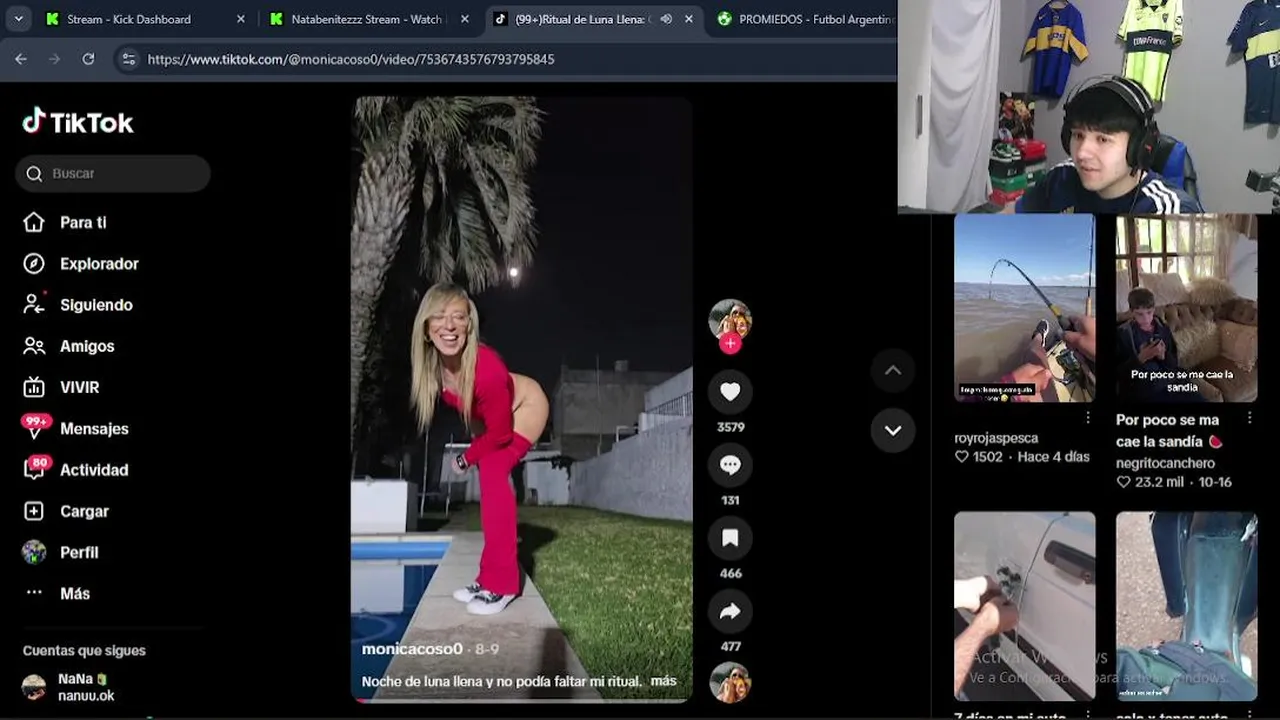Save video with bookmark icon
The image size is (1280, 720).
(730, 538)
